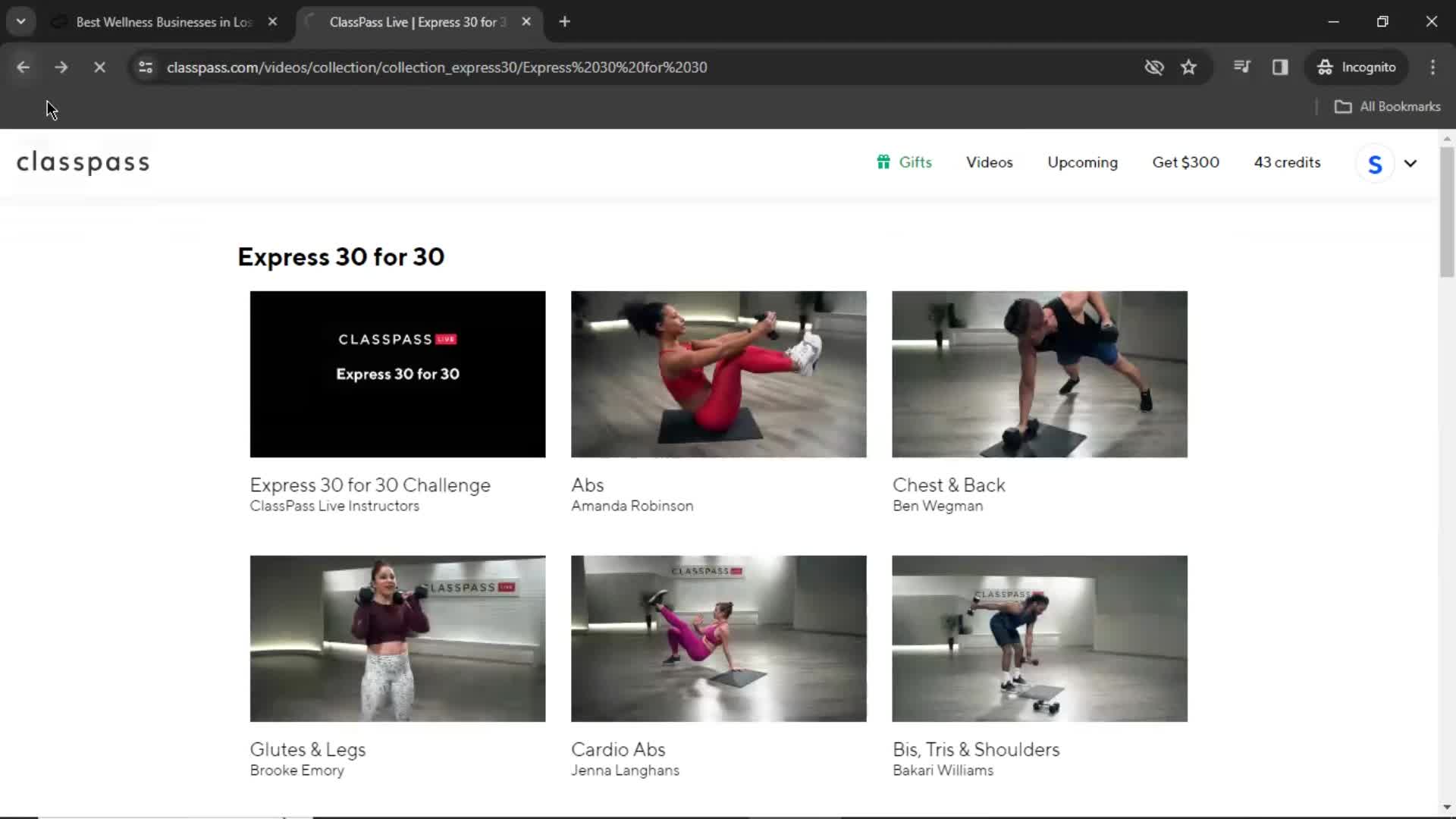Click the Express 30 for 30 heading

tap(341, 257)
